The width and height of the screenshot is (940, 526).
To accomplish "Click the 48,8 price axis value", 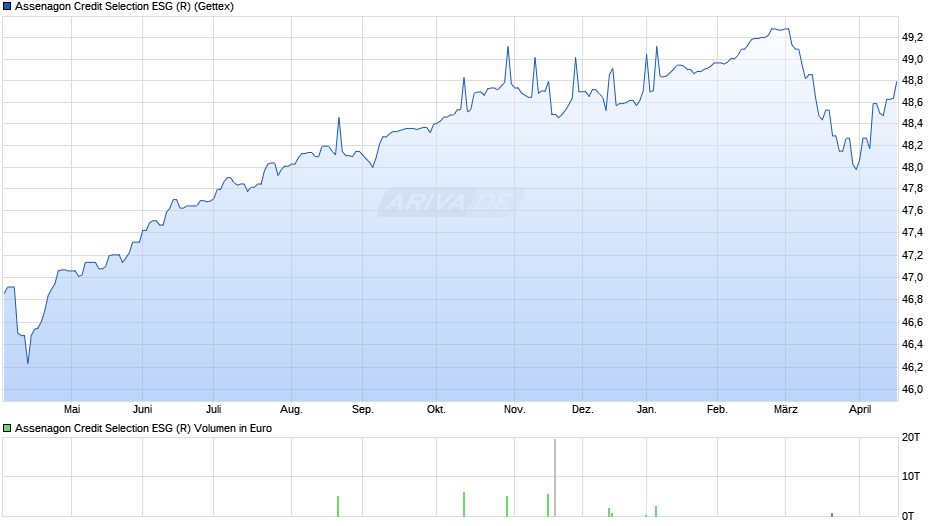I will click(x=912, y=81).
